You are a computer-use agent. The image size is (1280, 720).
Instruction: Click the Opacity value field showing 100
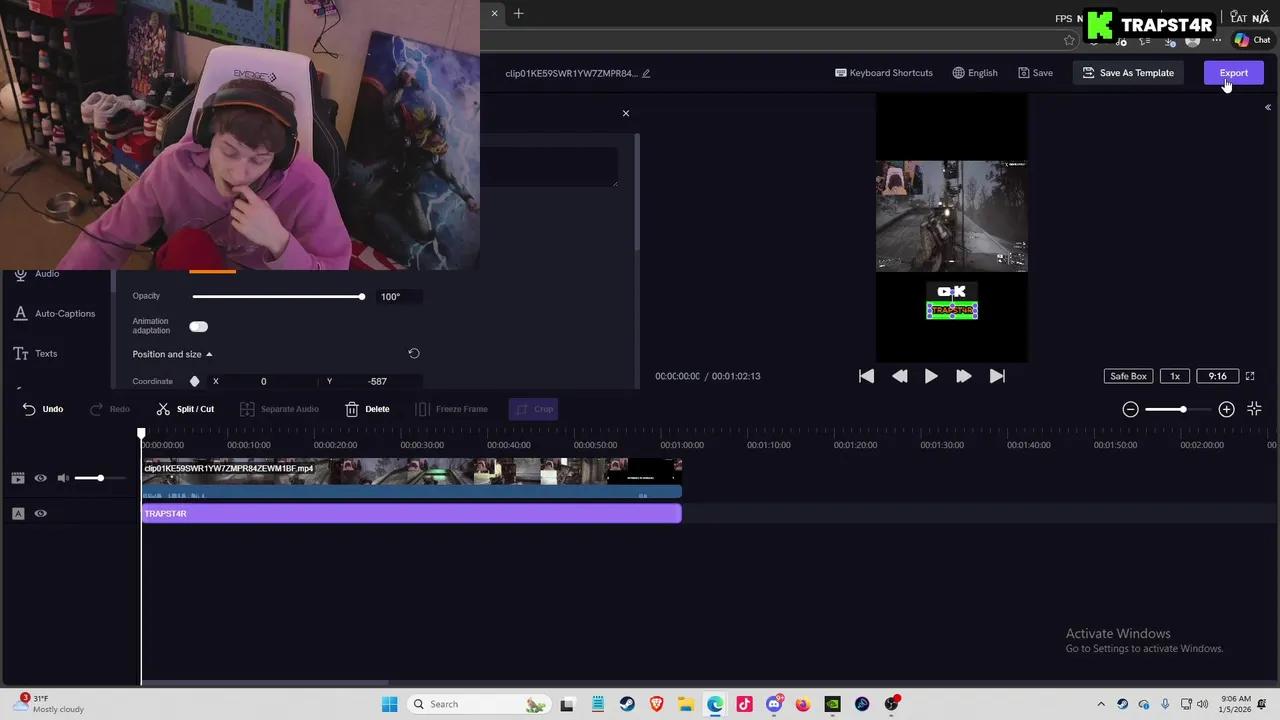[x=398, y=296]
